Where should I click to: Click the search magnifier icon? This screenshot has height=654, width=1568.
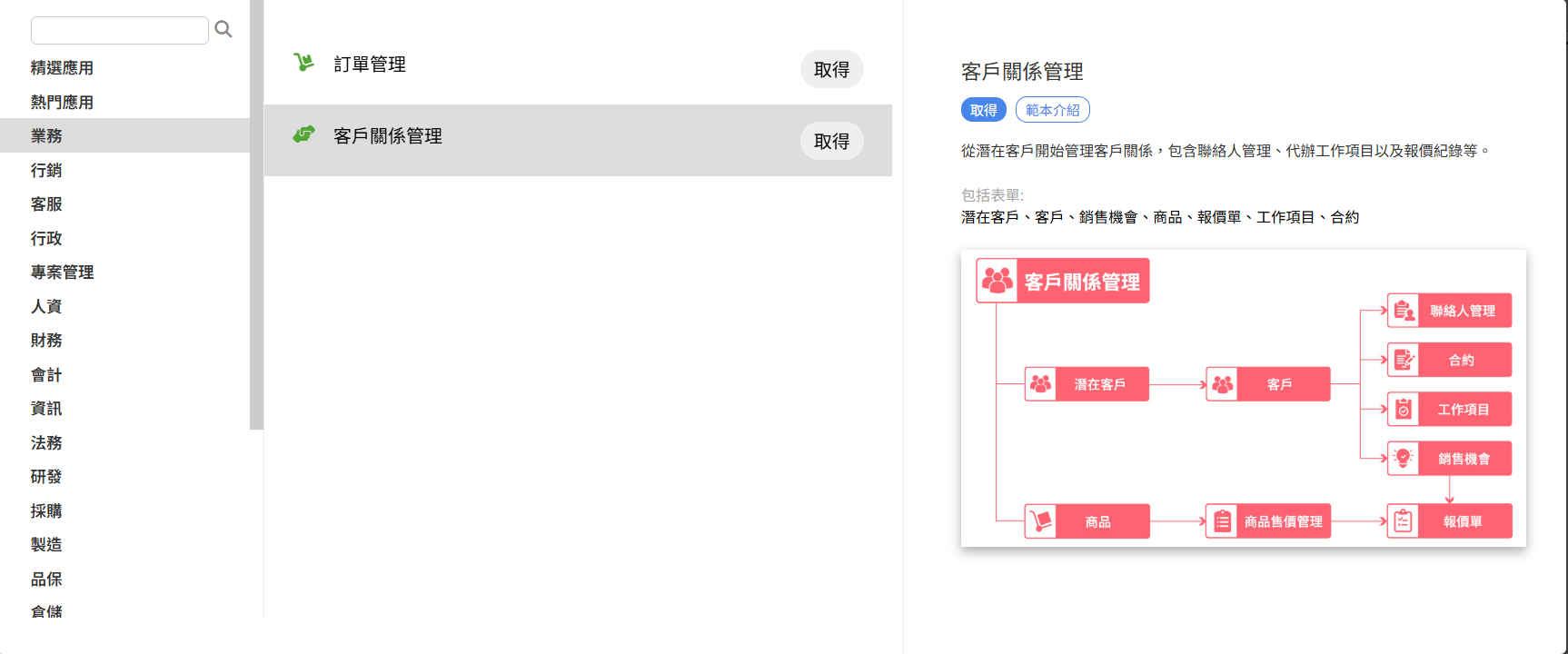pyautogui.click(x=223, y=30)
